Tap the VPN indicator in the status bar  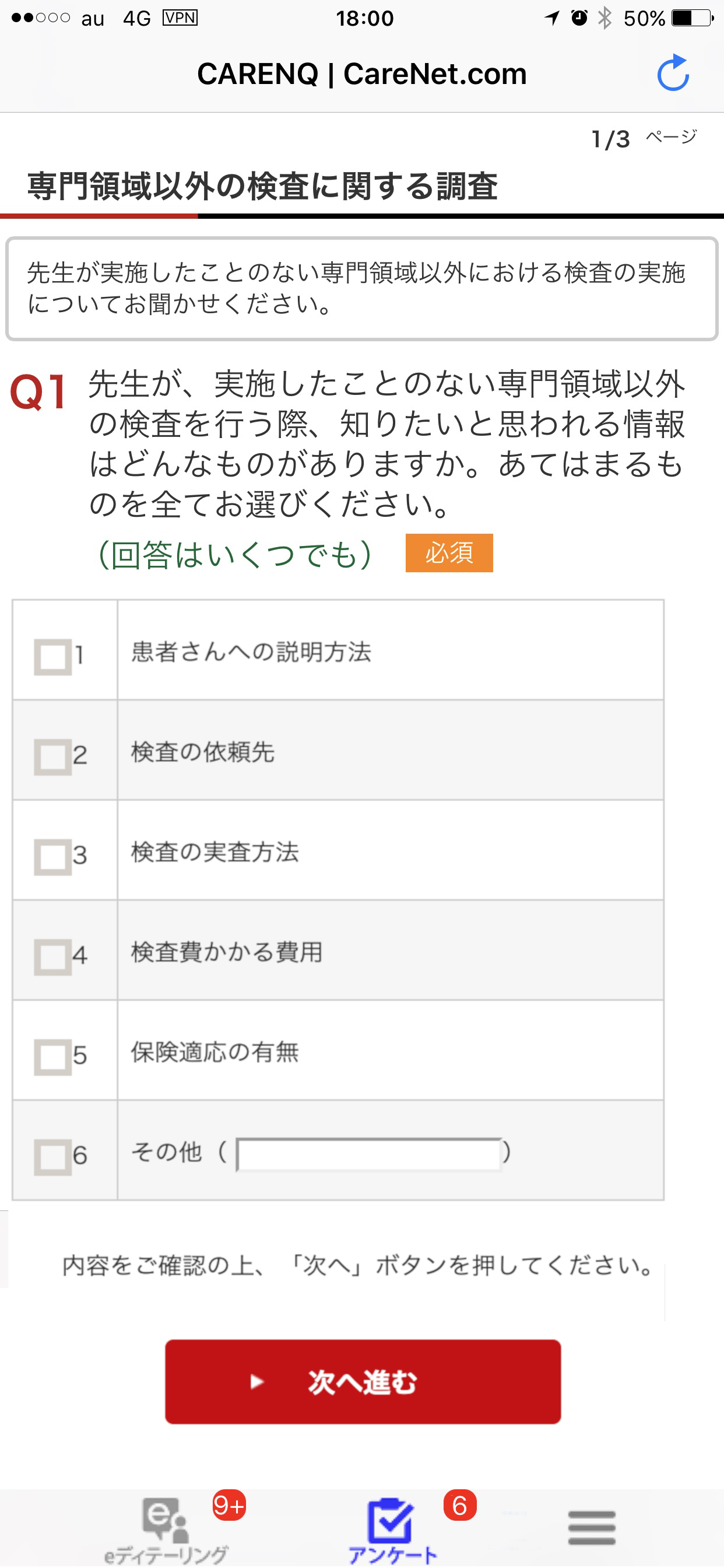pos(180,17)
